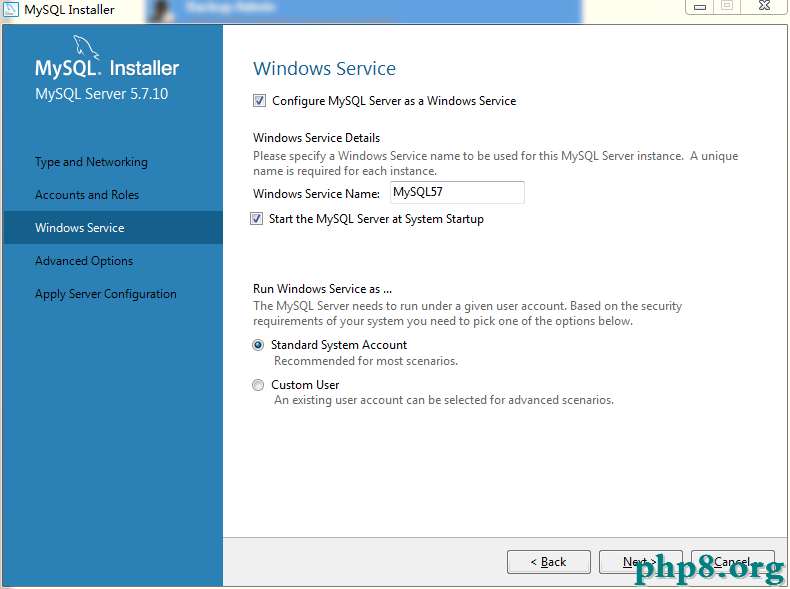The height and width of the screenshot is (589, 790).
Task: Click the MySQL dolphin logo in sidebar
Action: [x=86, y=47]
